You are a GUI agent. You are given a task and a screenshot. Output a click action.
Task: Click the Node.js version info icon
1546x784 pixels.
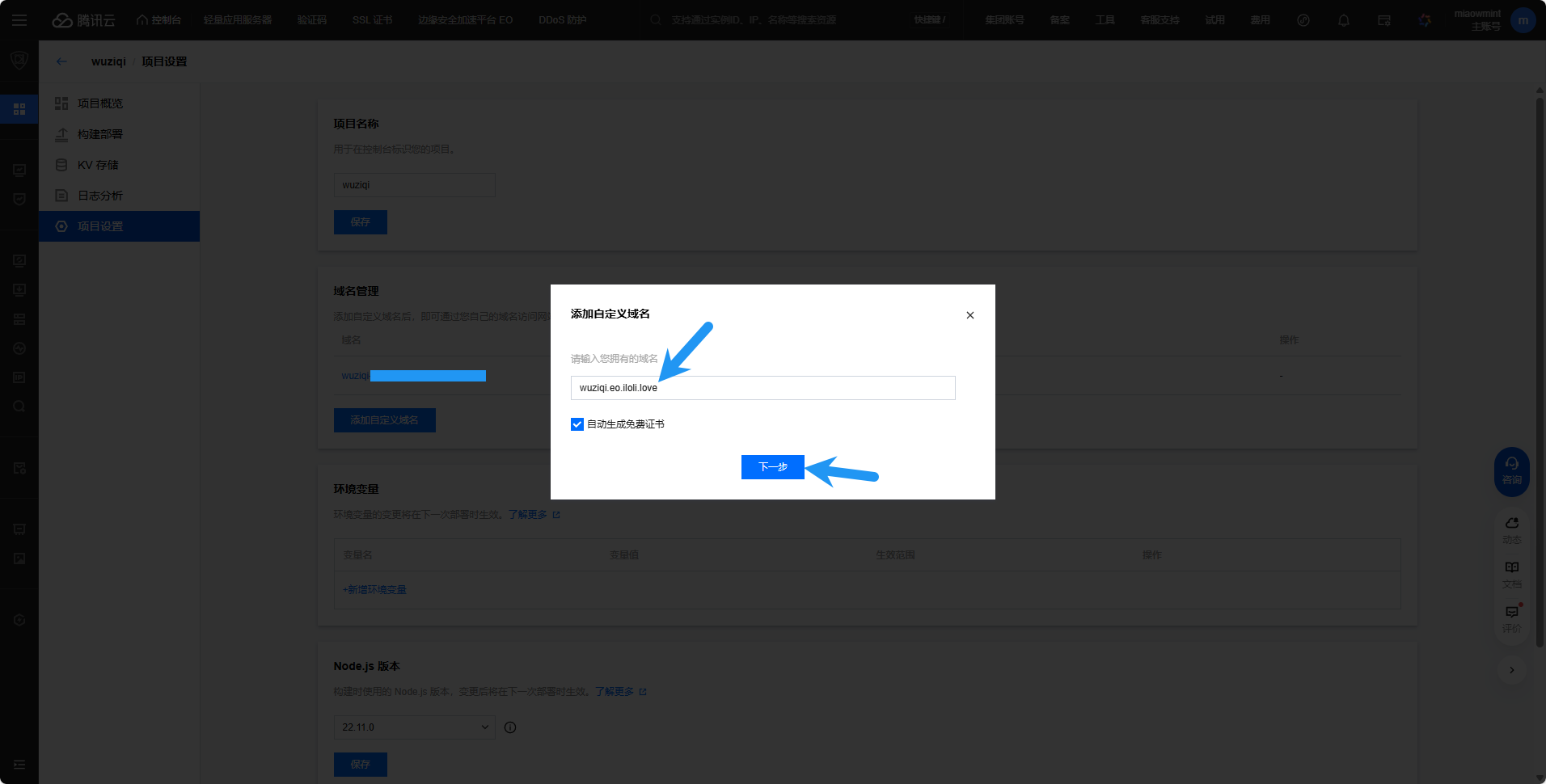tap(510, 727)
